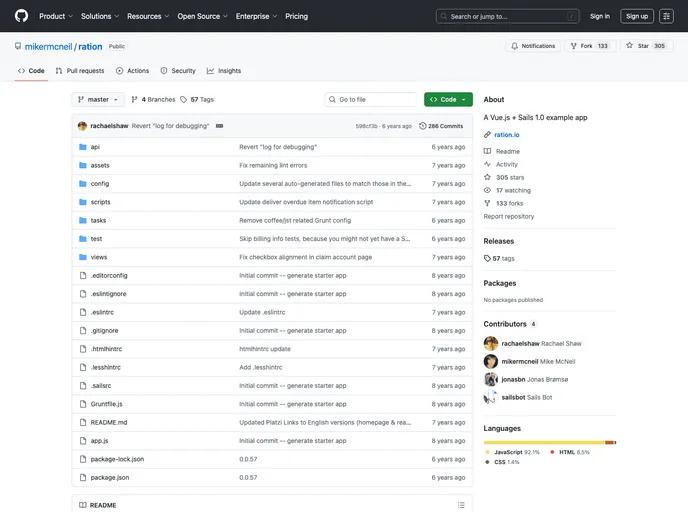Switch to the Insights tab
Viewport: 688px width, 512px height.
[x=224, y=71]
